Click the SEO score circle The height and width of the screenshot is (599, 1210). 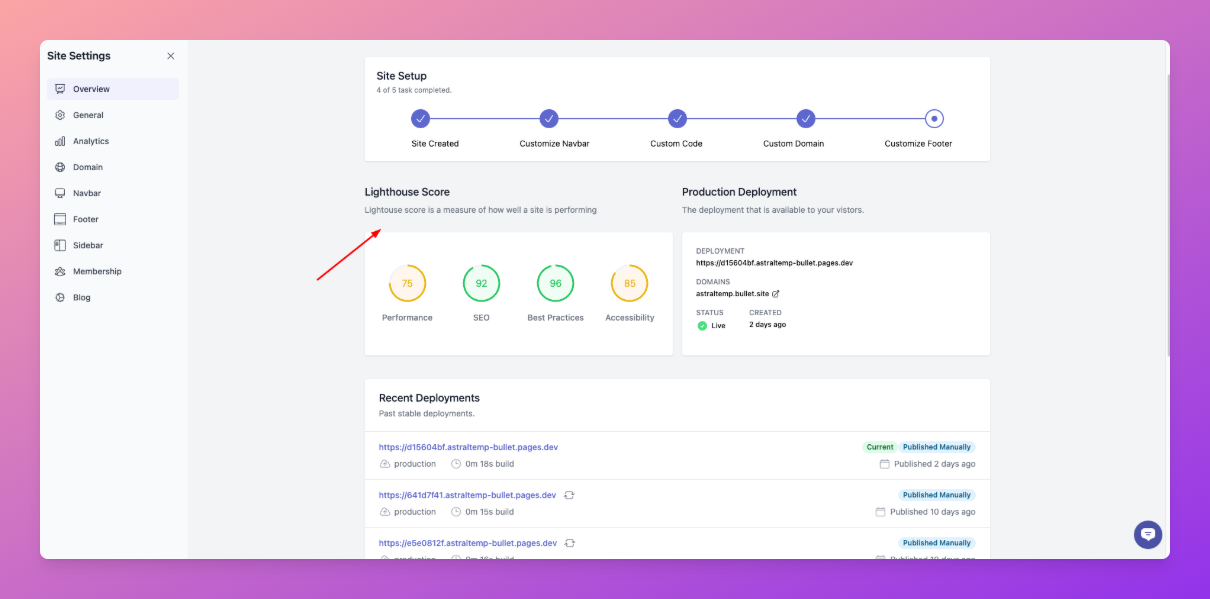click(x=481, y=284)
